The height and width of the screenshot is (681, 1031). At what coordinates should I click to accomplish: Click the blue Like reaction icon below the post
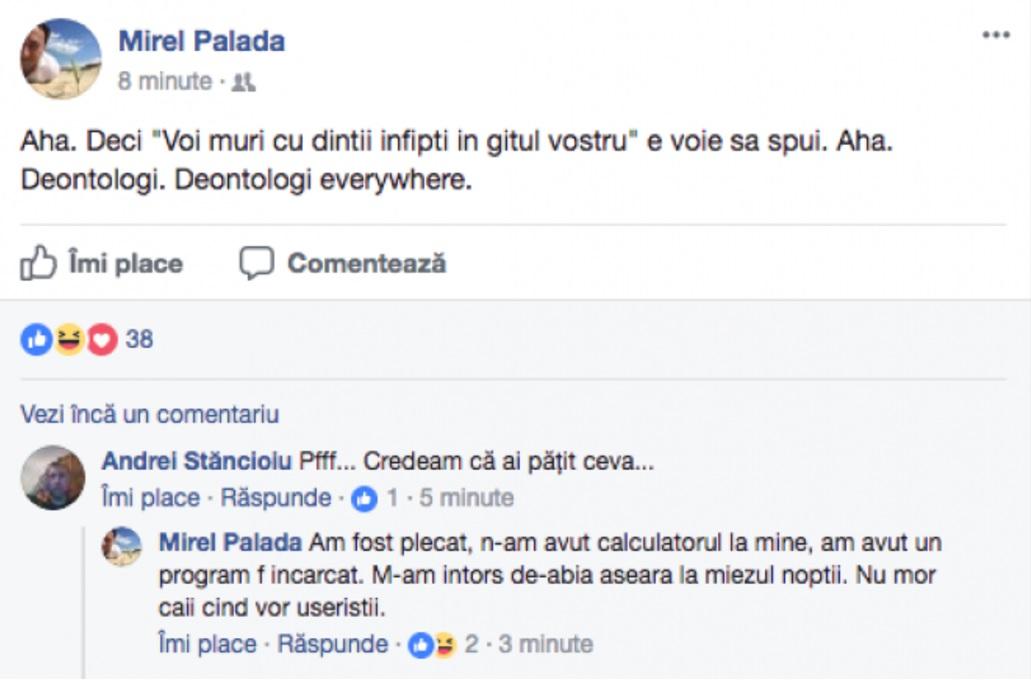(35, 340)
